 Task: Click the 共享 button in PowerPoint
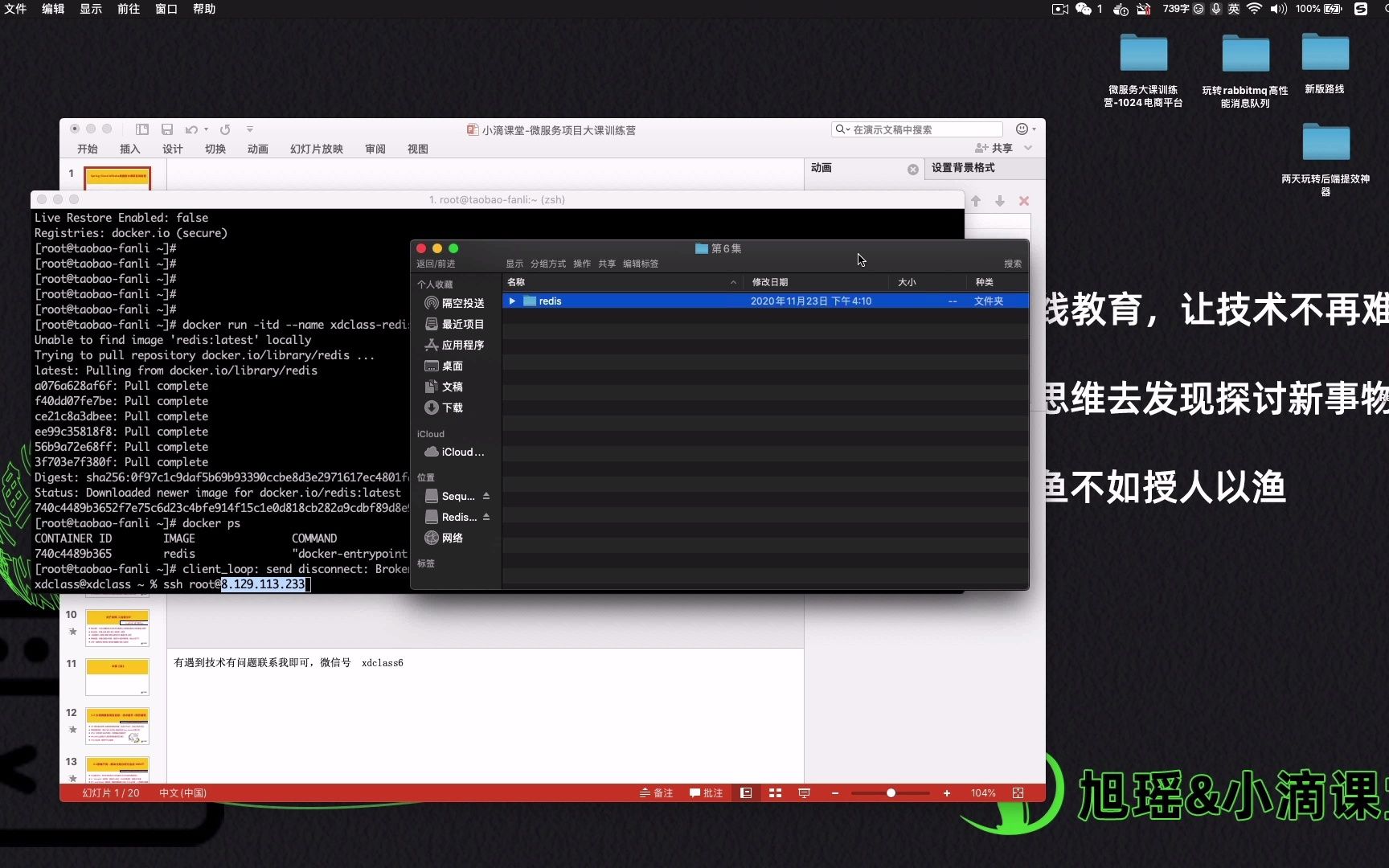pos(999,147)
